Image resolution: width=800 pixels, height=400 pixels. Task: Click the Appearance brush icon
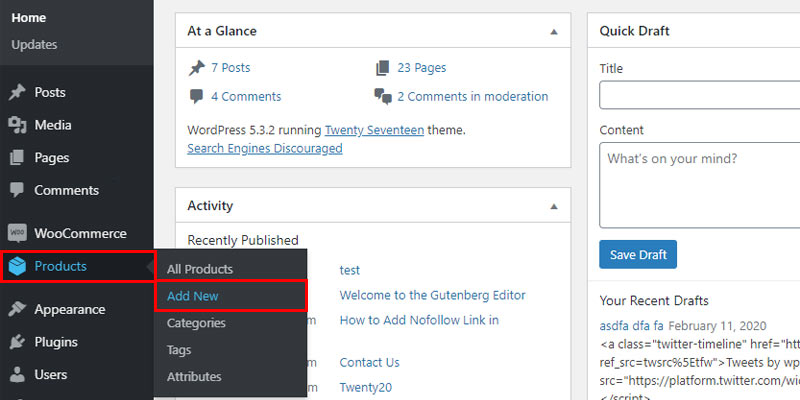[x=17, y=310]
